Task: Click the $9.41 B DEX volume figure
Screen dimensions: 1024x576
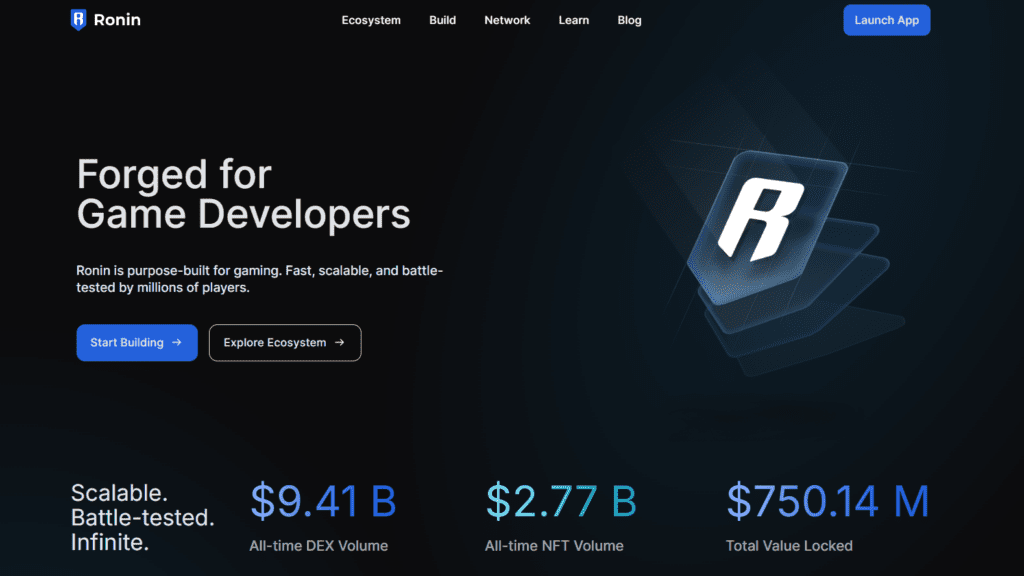Action: (322, 502)
